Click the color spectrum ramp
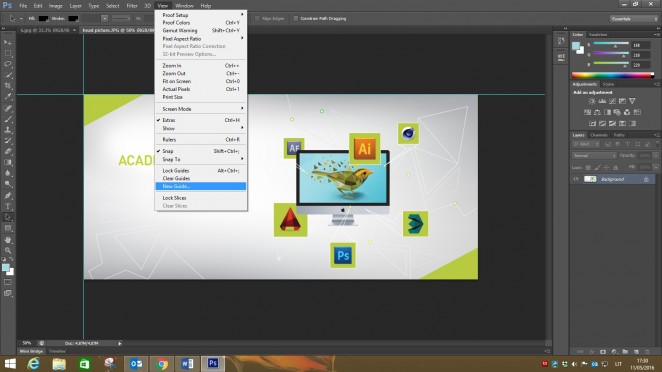 click(613, 76)
